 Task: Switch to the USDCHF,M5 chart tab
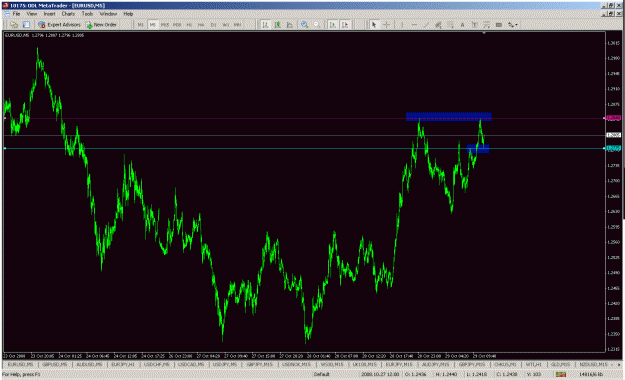157,364
